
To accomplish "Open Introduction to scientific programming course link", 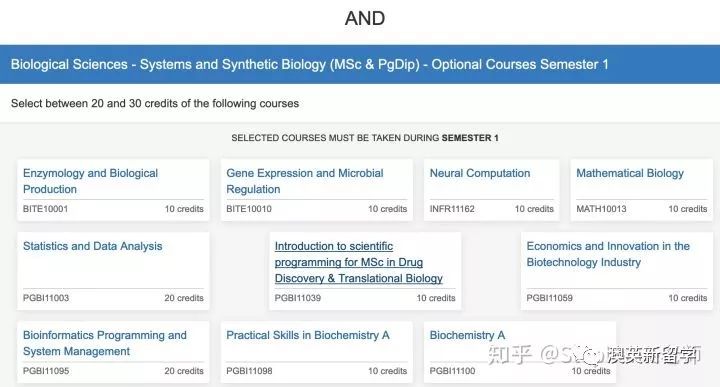I will (x=359, y=262).
